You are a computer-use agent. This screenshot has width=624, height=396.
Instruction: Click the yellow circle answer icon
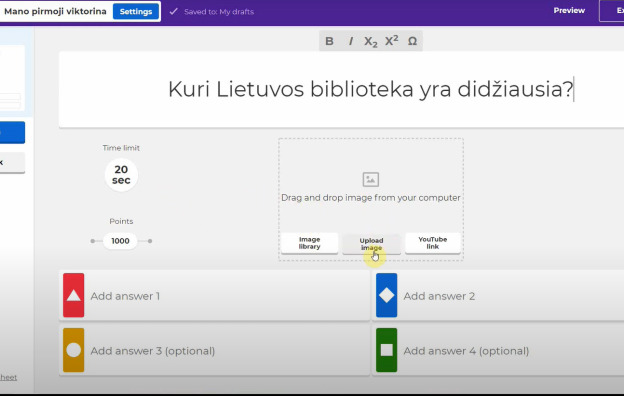point(74,350)
